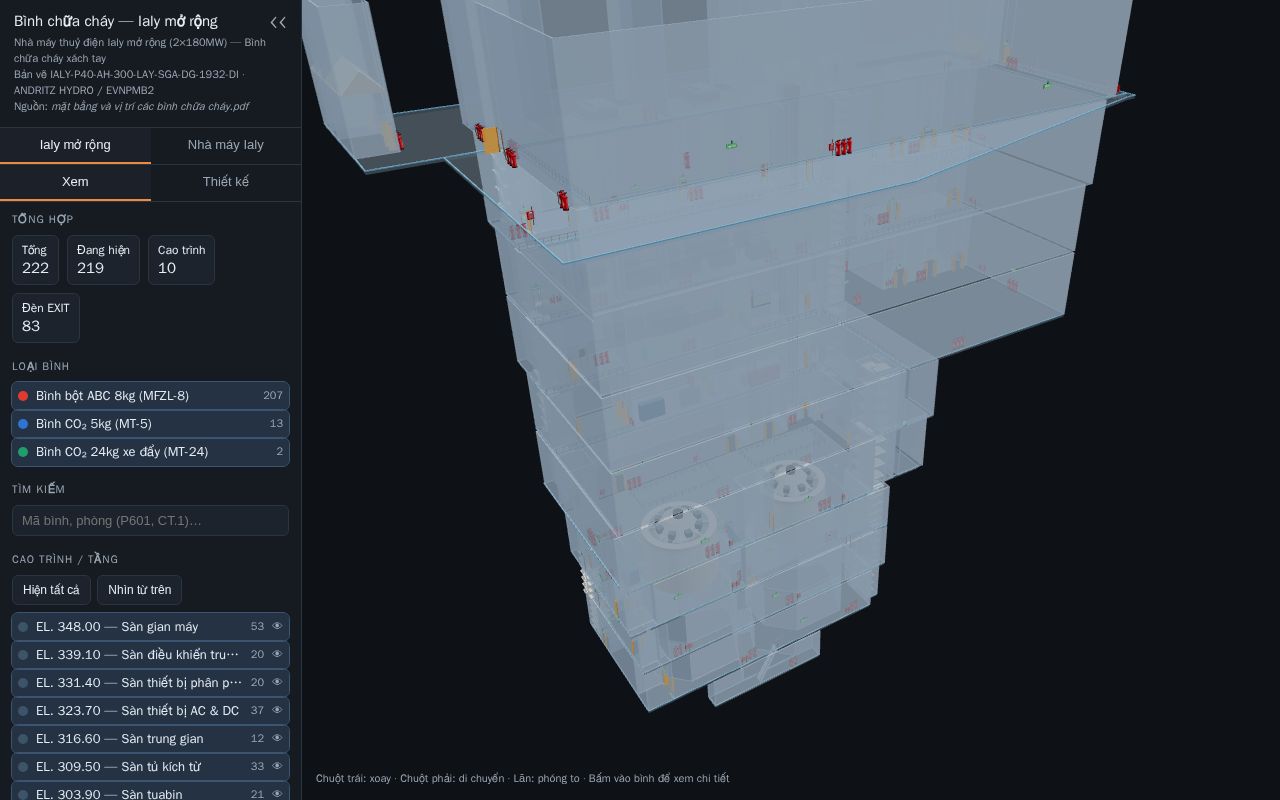This screenshot has width=1280, height=800.
Task: Hide the EL. 339.10 level via eye icon
Action: [x=277, y=655]
